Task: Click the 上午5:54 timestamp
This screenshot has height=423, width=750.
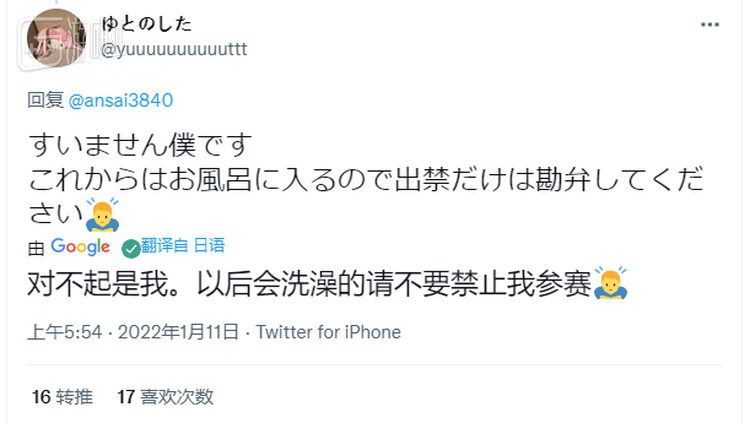Action: pyautogui.click(x=65, y=332)
